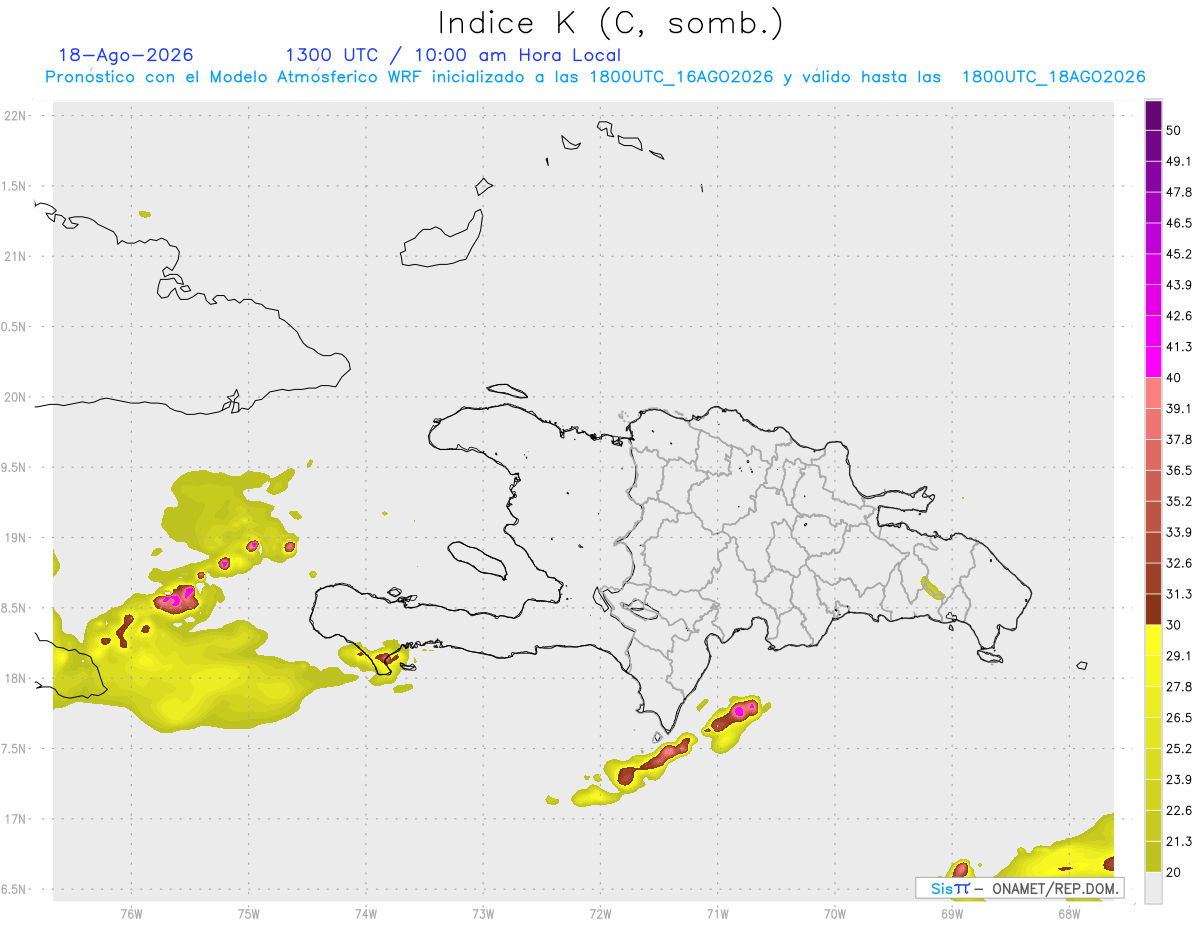
Task: Click the colorbar value 39.1
Action: click(x=1180, y=409)
